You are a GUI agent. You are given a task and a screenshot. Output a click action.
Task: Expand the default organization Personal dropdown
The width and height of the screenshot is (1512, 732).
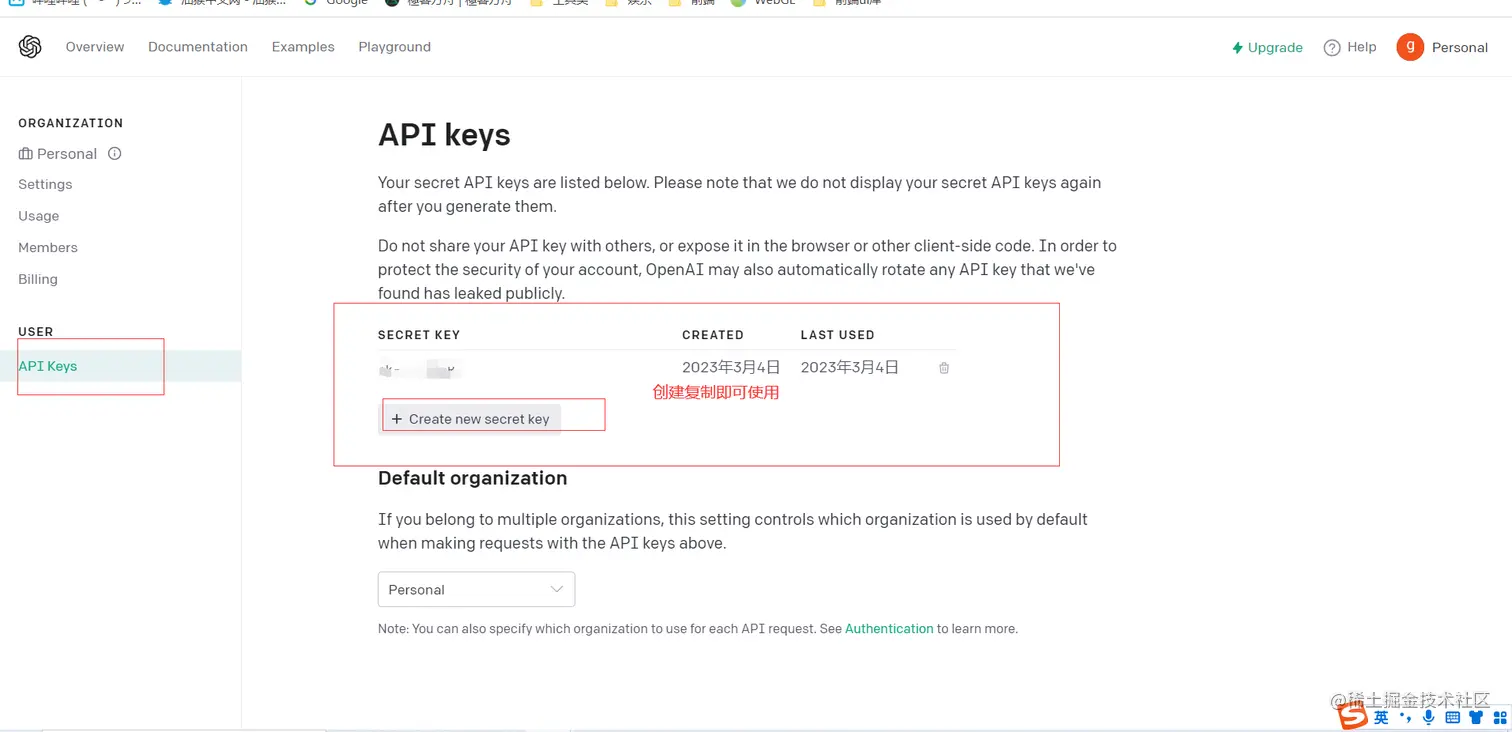pyautogui.click(x=476, y=590)
